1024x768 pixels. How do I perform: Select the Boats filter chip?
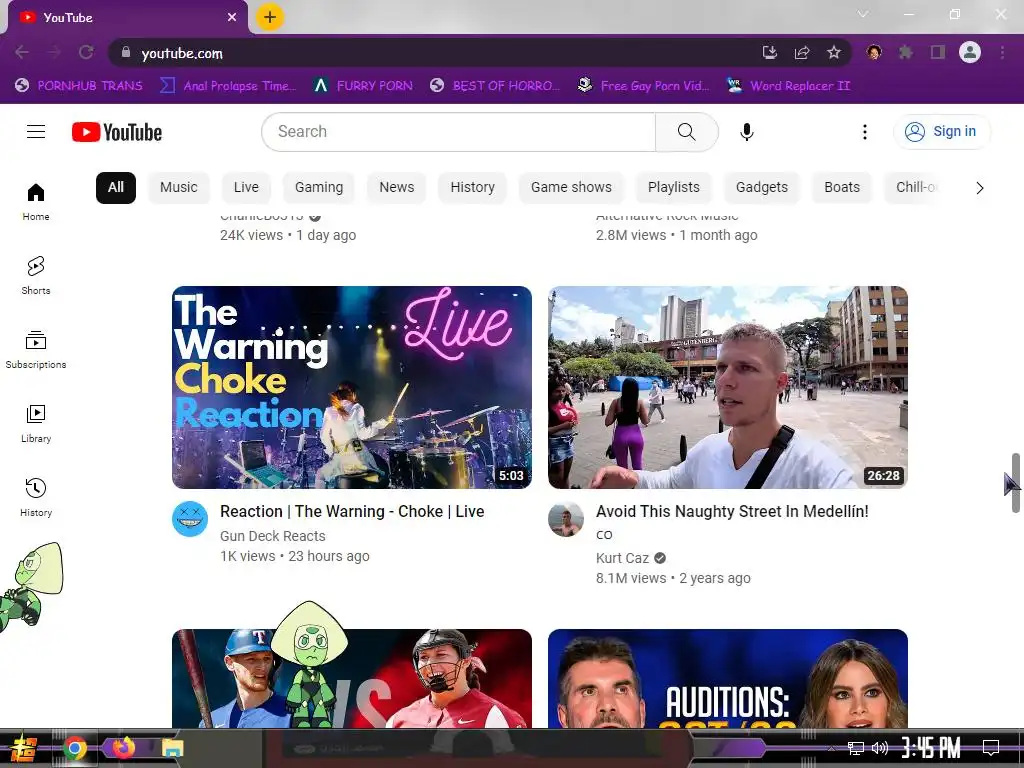(842, 187)
